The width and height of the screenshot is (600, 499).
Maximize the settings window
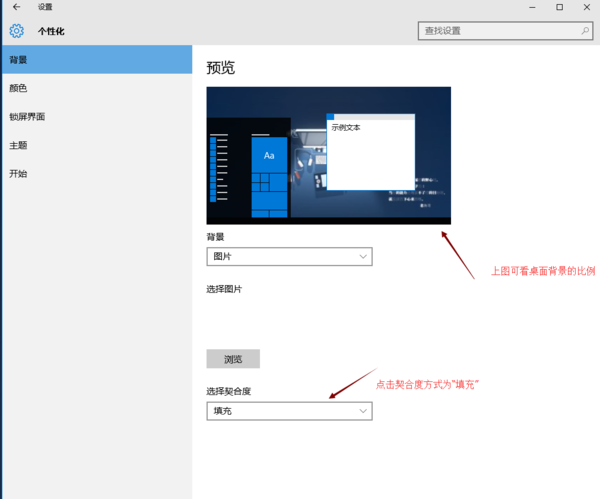tap(559, 7)
